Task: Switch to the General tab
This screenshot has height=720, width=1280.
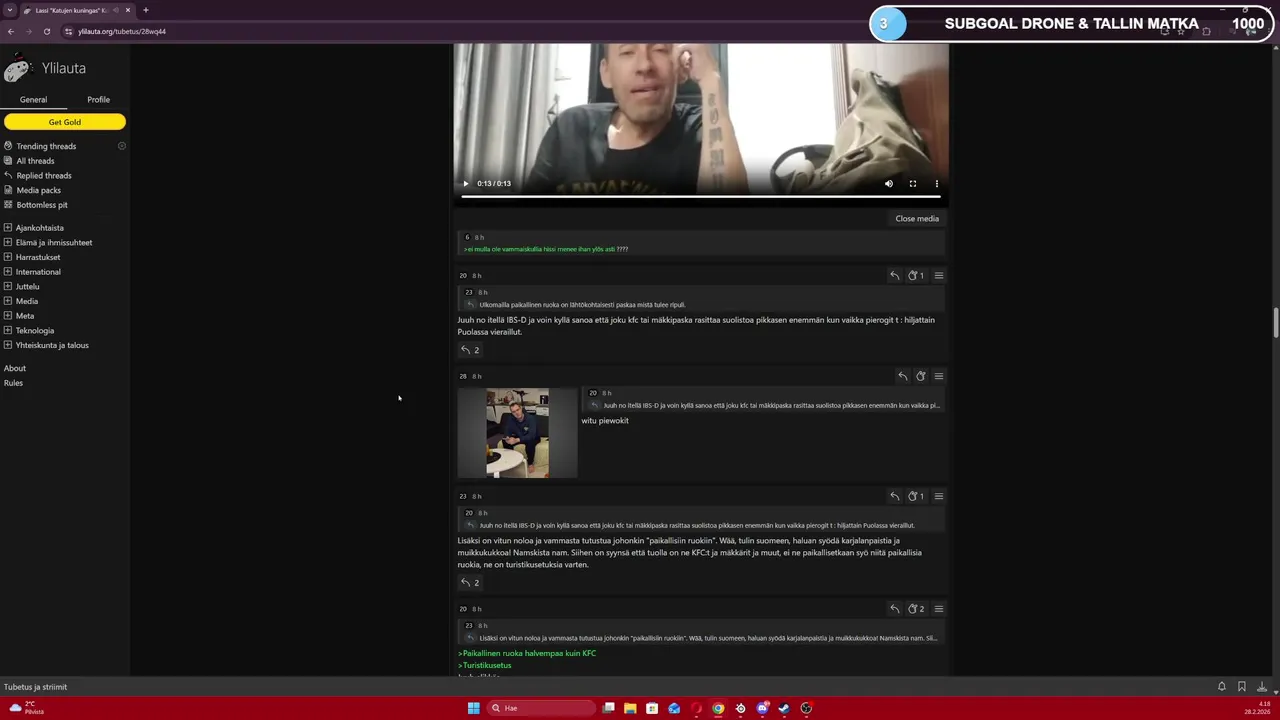Action: [33, 100]
